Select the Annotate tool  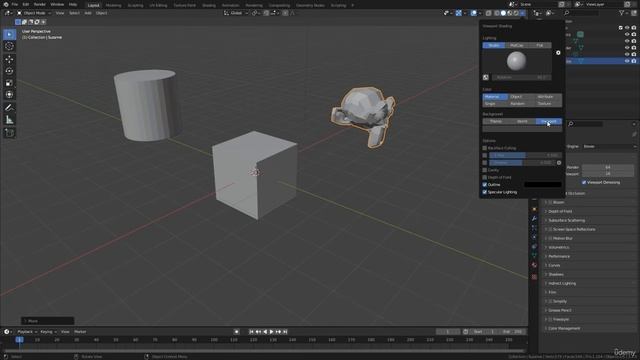coord(9,108)
